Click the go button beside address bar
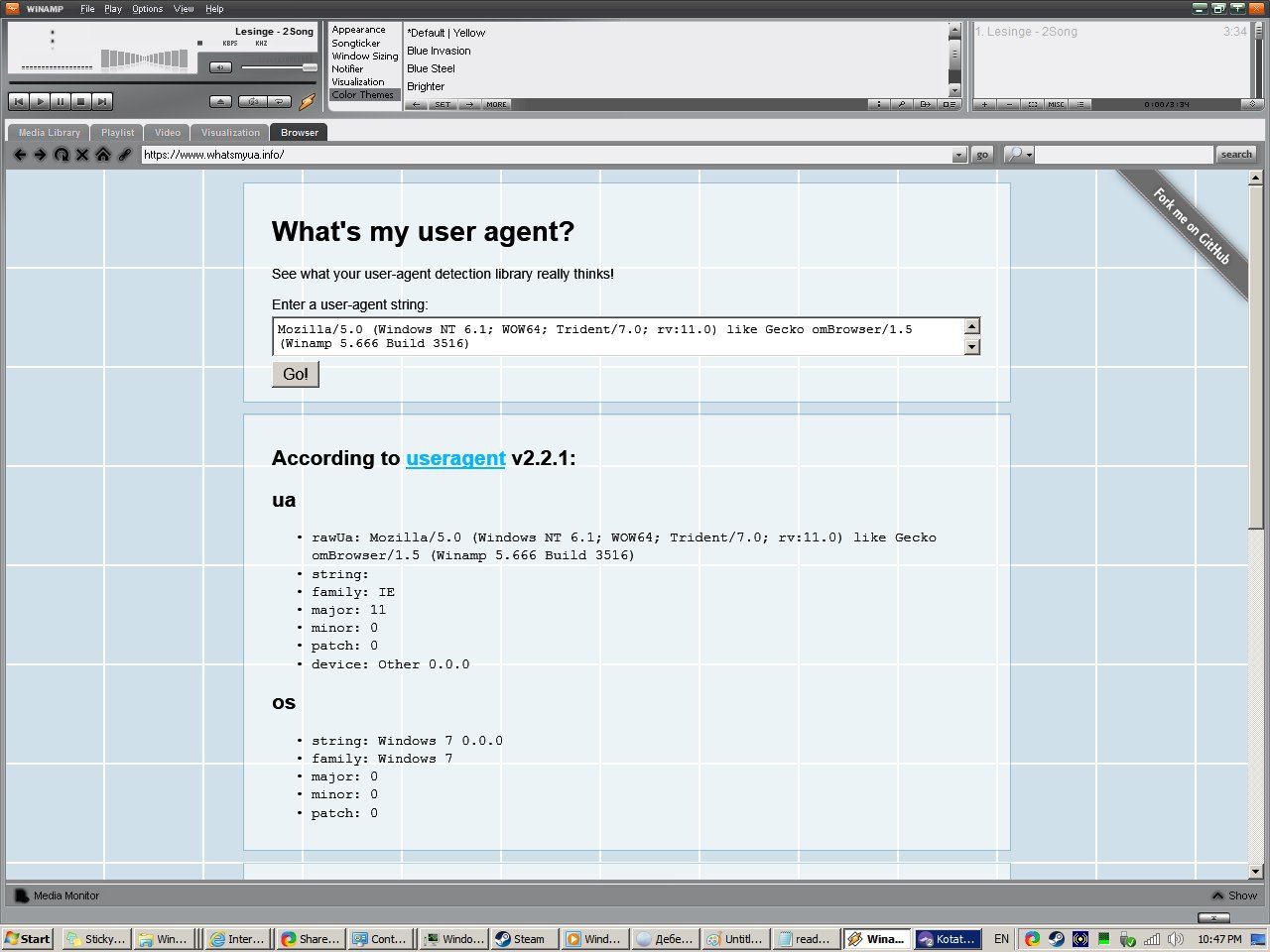The image size is (1270, 952). (982, 155)
